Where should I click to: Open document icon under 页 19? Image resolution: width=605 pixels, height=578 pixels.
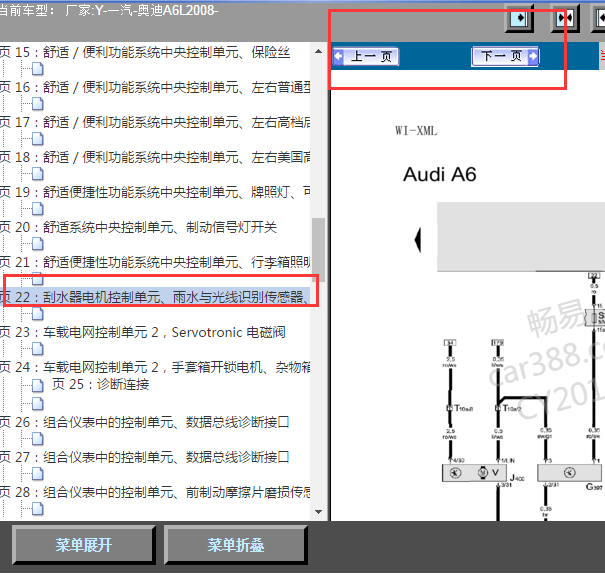(x=37, y=209)
